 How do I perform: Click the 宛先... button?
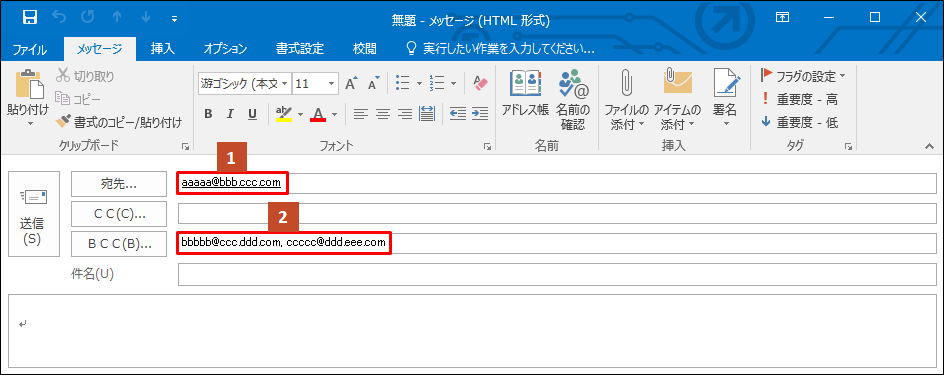point(119,184)
